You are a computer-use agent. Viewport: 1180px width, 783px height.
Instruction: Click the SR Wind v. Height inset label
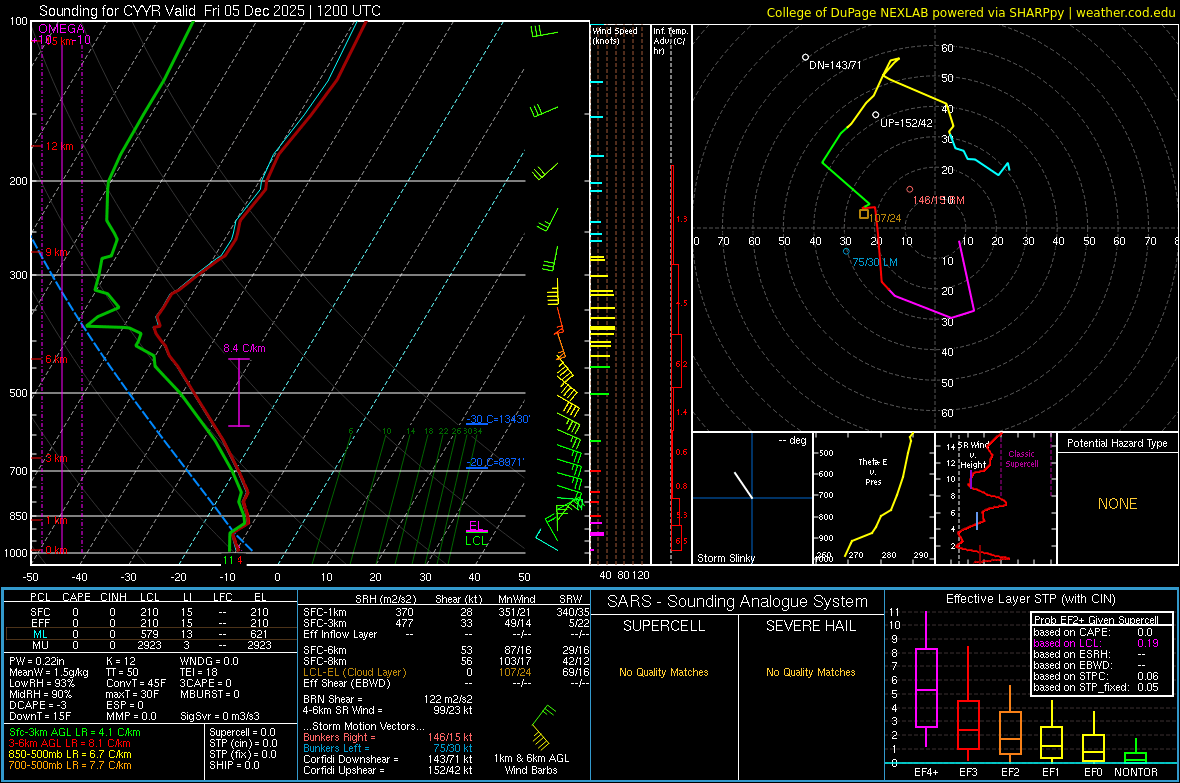(x=973, y=455)
